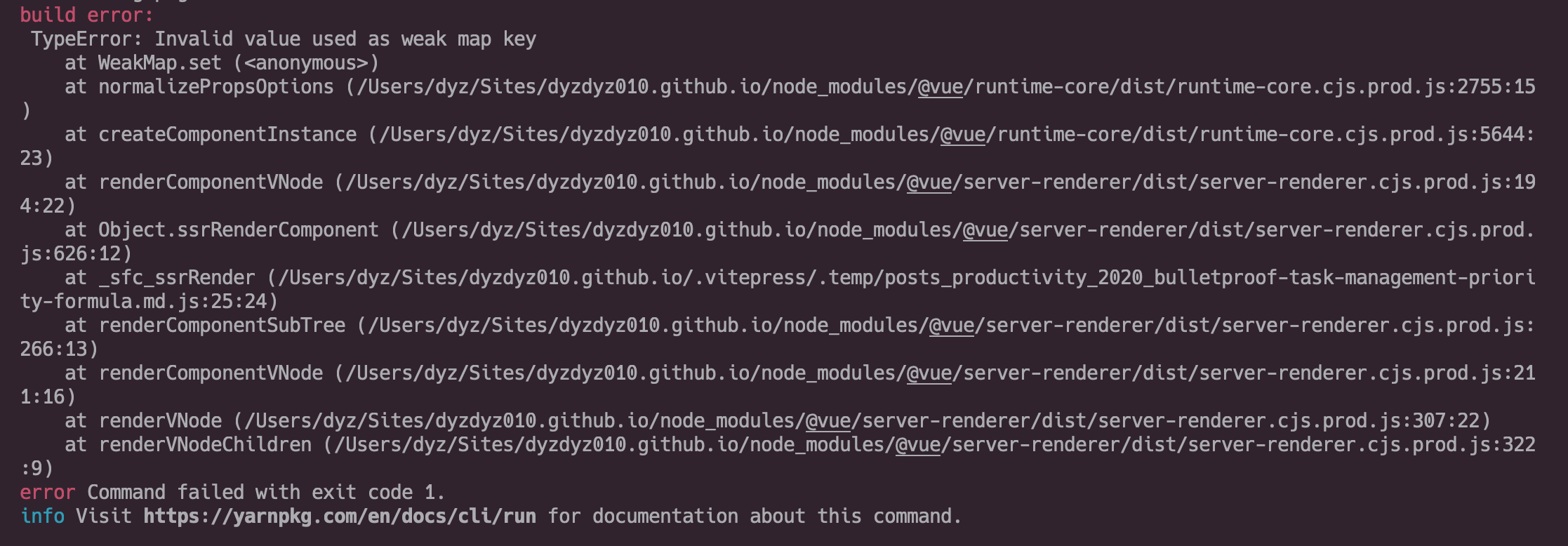Click the blue "info" label
This screenshot has width=1568, height=546.
coord(42,517)
